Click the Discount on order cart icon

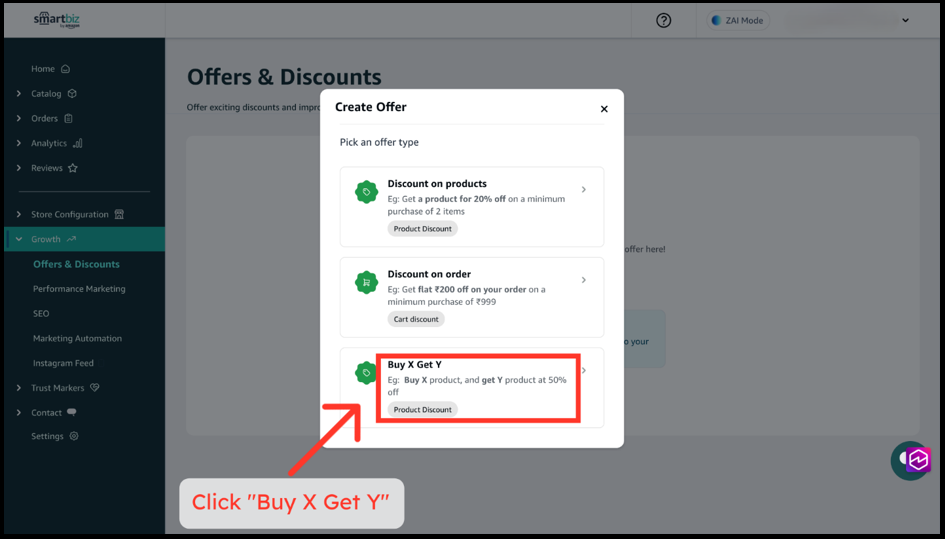tap(366, 282)
